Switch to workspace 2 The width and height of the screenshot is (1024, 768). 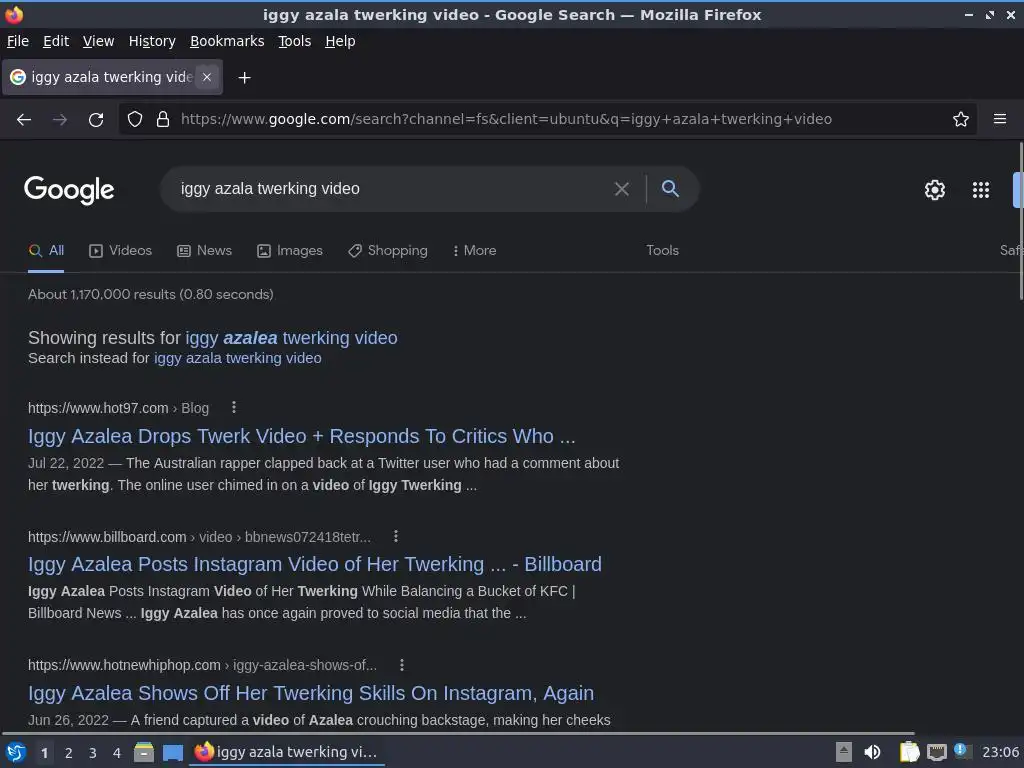click(69, 753)
